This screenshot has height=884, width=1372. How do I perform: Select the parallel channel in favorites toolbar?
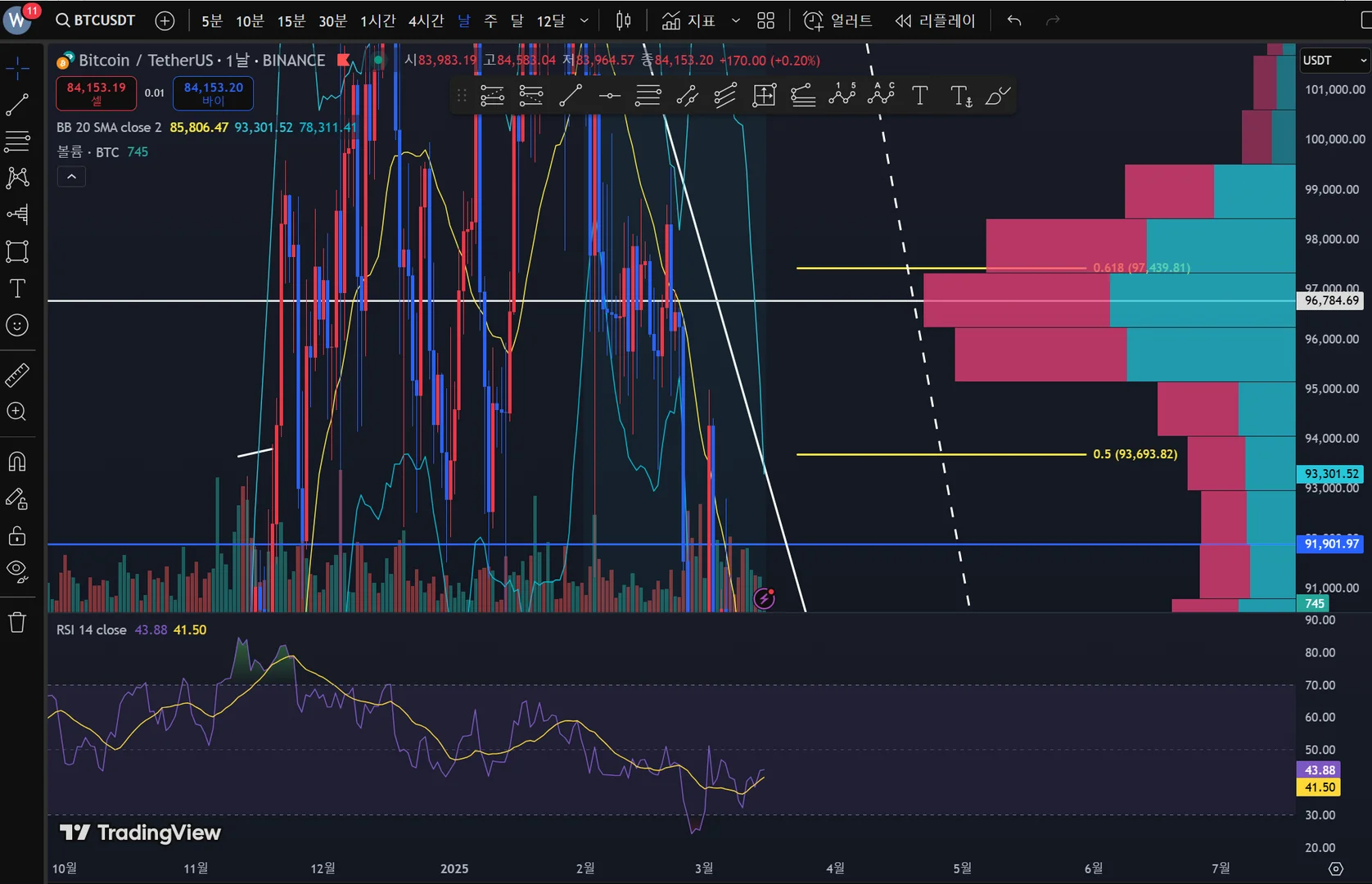pyautogui.click(x=687, y=96)
